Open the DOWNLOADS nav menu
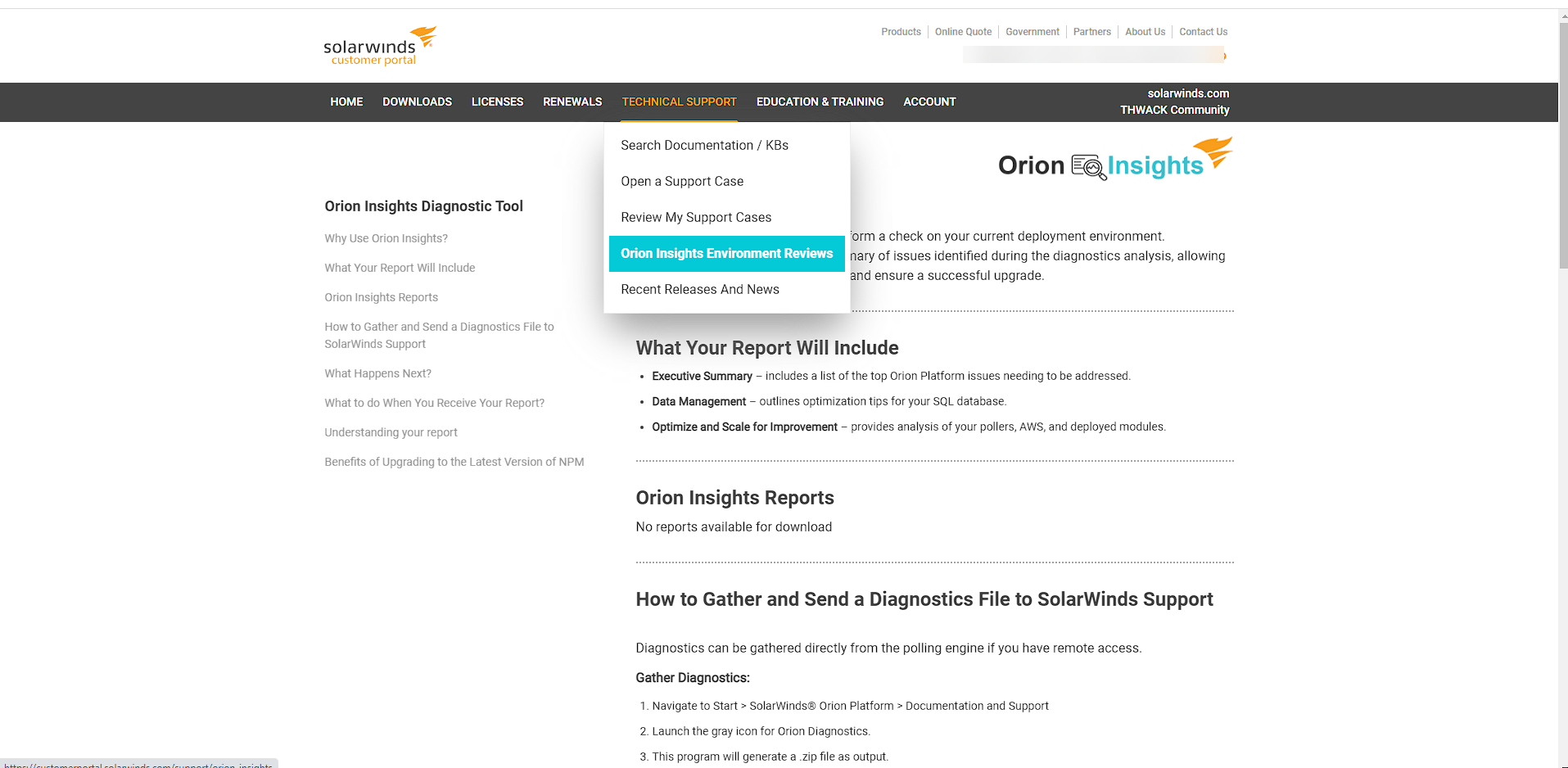1568x768 pixels. point(417,102)
